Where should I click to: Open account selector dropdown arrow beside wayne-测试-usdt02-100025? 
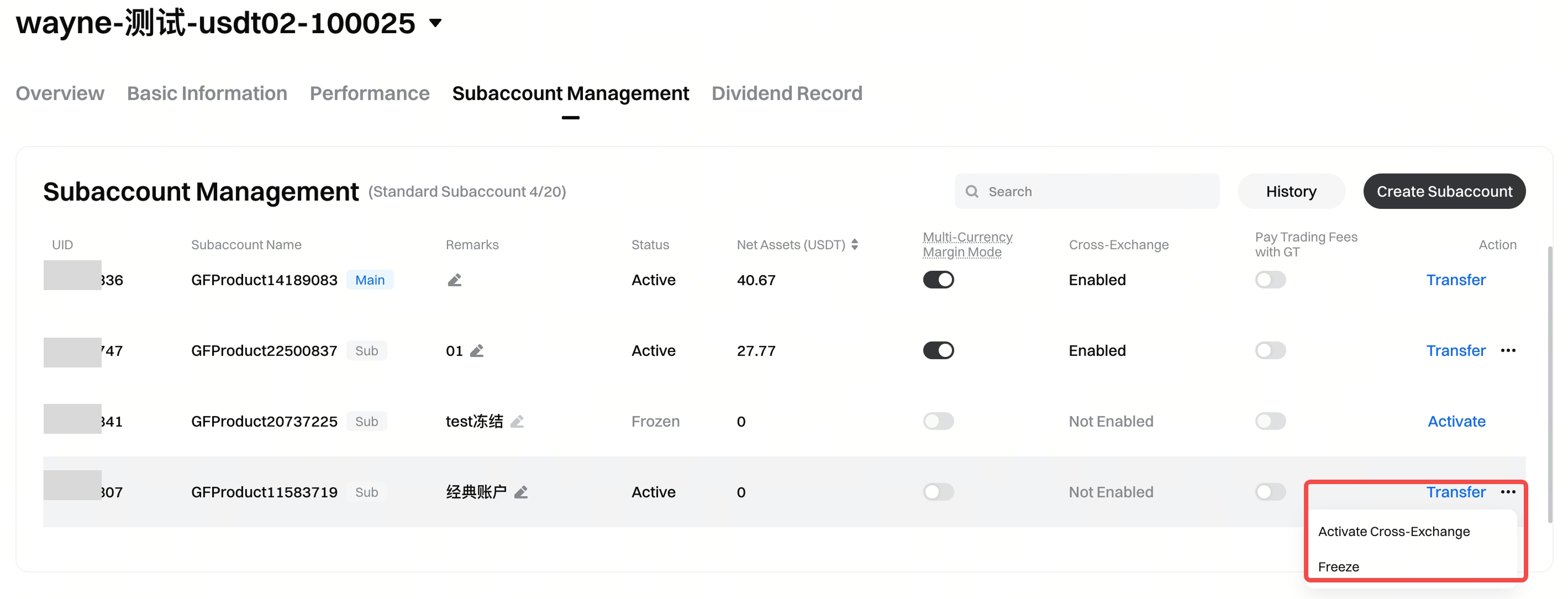coord(435,24)
